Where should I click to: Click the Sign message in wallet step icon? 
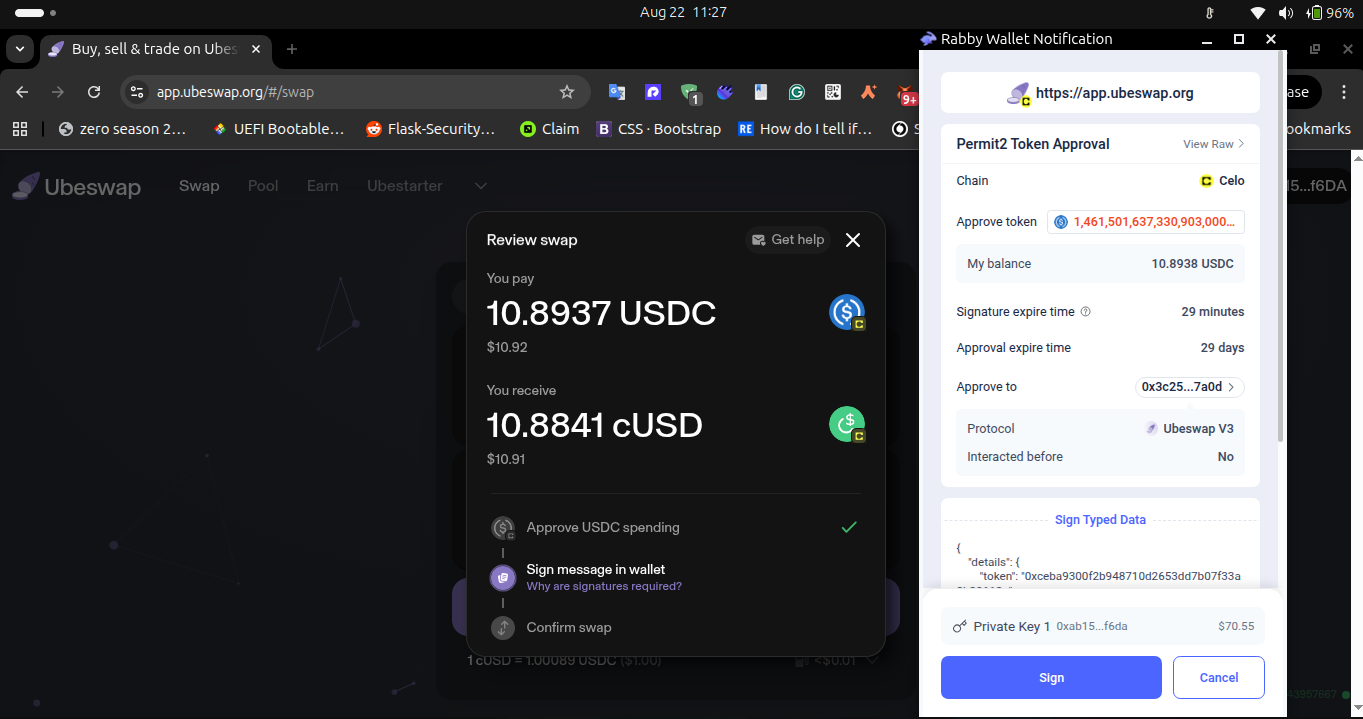pos(503,577)
